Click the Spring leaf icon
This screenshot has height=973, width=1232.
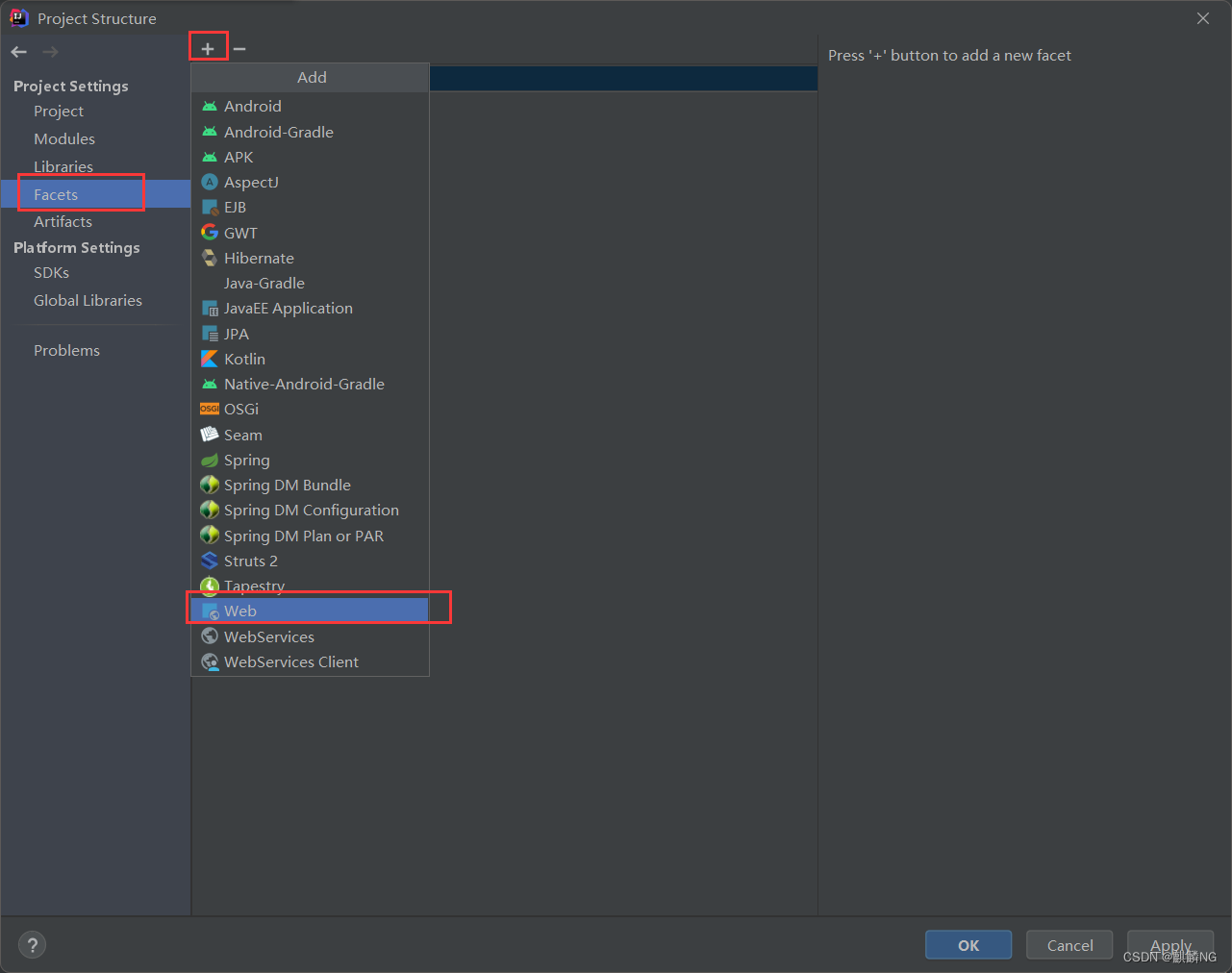tap(210, 460)
